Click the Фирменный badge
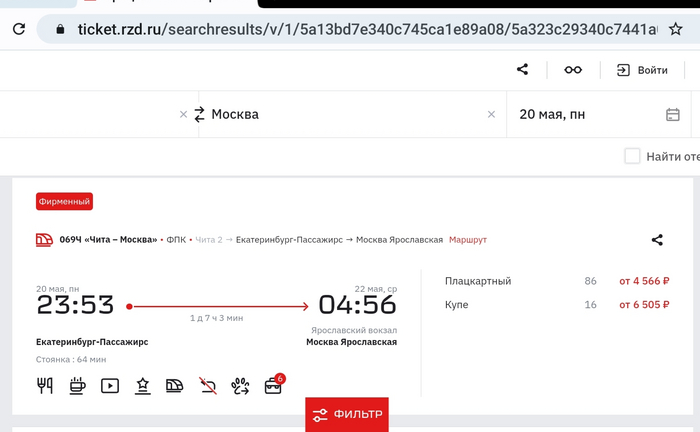Screen dimensions: 700x432 [x=64, y=201]
